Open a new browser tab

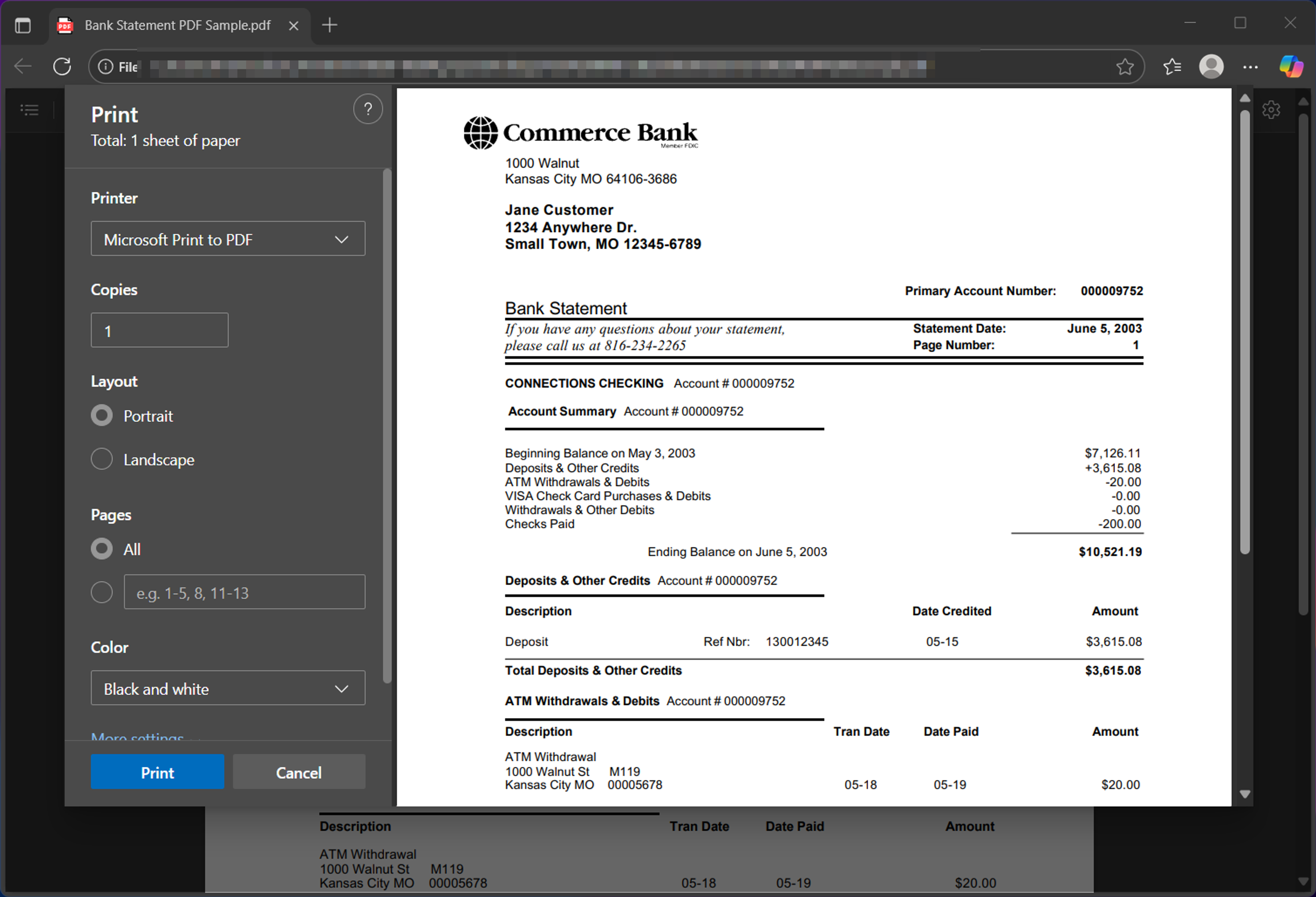click(330, 25)
